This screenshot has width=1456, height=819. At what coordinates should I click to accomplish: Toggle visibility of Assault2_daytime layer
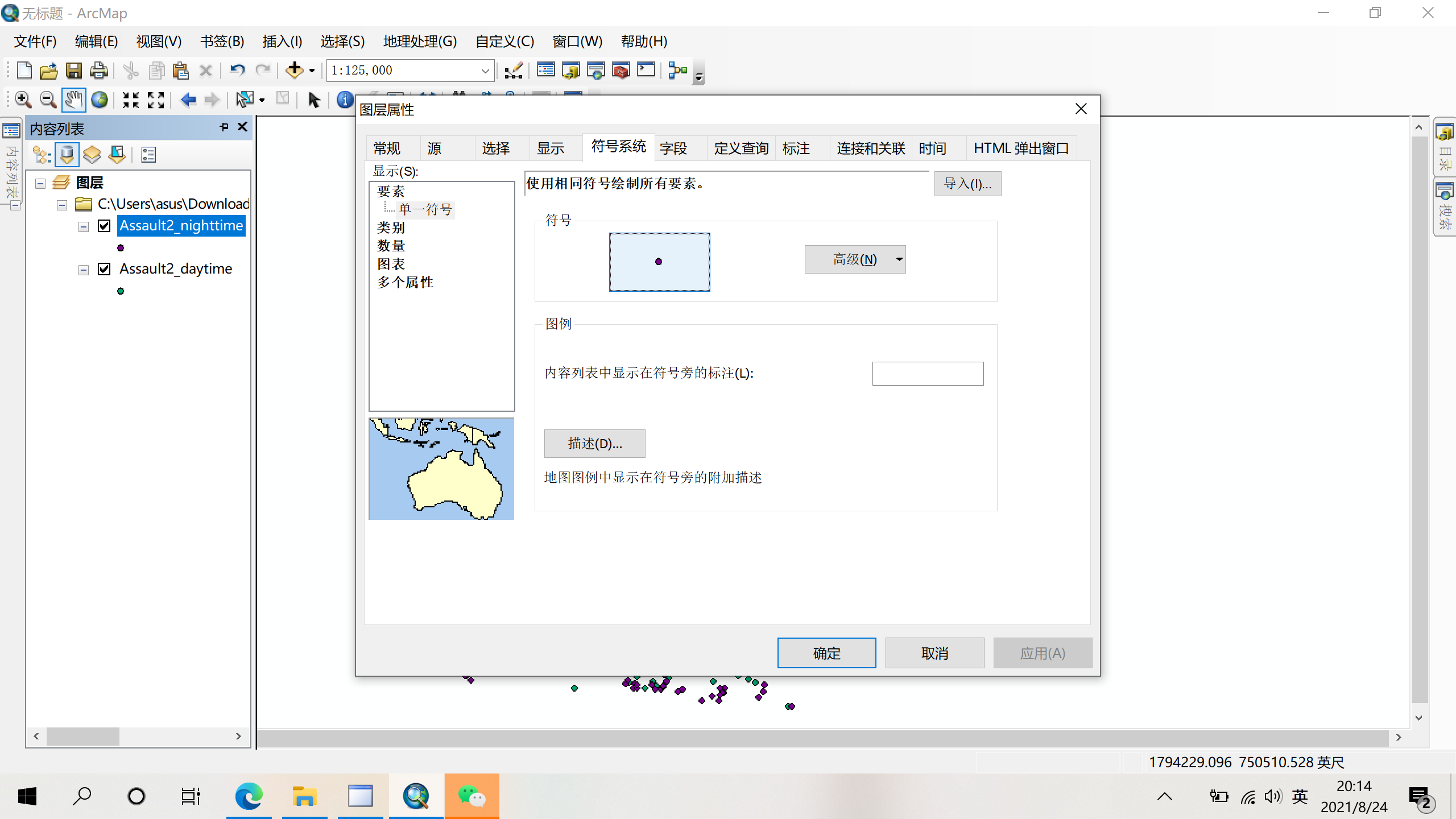[104, 269]
